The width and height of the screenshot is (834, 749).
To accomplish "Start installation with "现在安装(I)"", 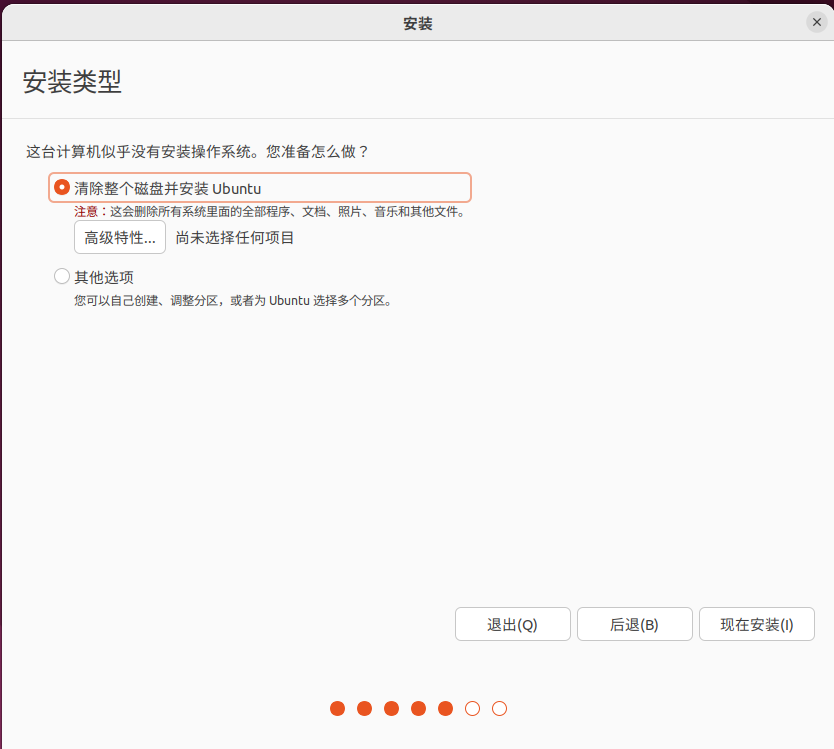I will [756, 624].
